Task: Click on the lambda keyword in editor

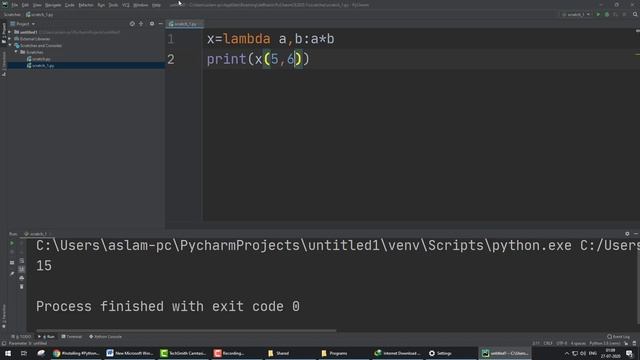Action: point(247,39)
